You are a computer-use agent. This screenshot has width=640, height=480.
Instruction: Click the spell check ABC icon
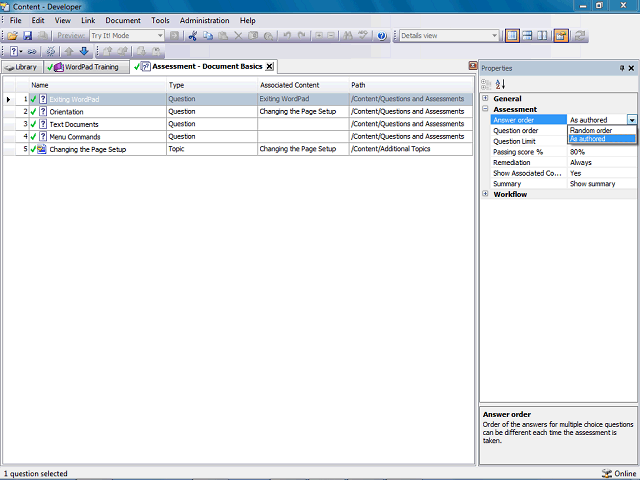pyautogui.click(x=363, y=36)
